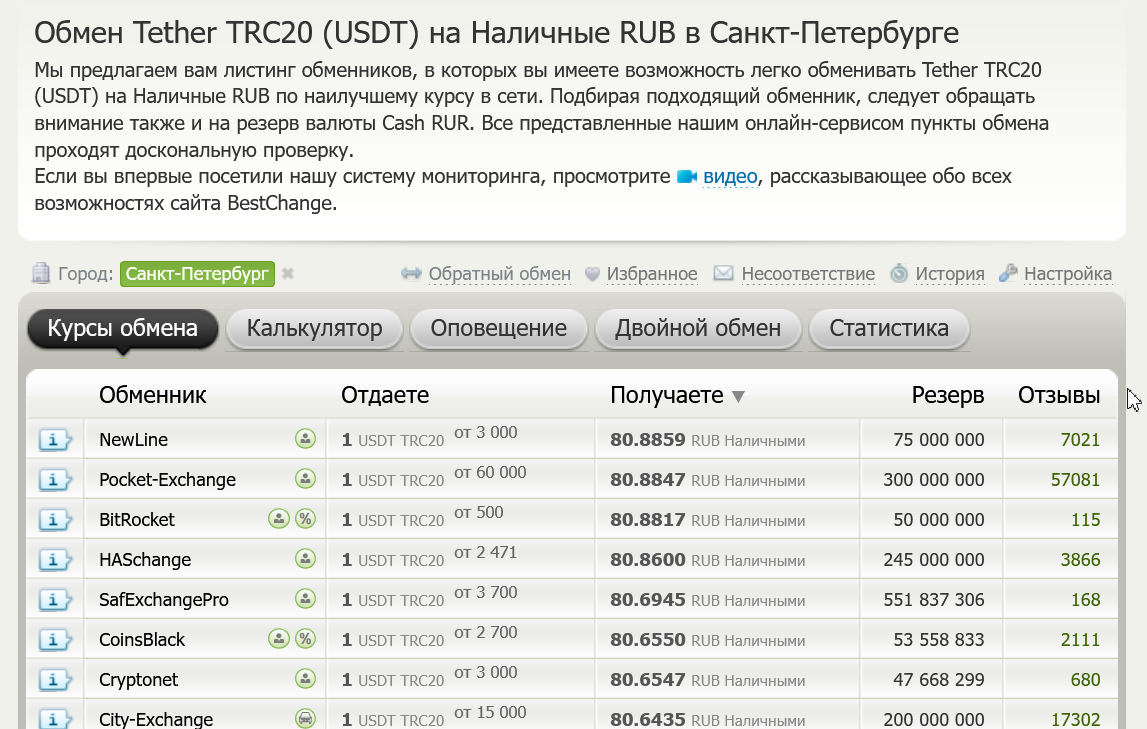Click percent icon in CoinsBlack row
The height and width of the screenshot is (729, 1147).
305,638
